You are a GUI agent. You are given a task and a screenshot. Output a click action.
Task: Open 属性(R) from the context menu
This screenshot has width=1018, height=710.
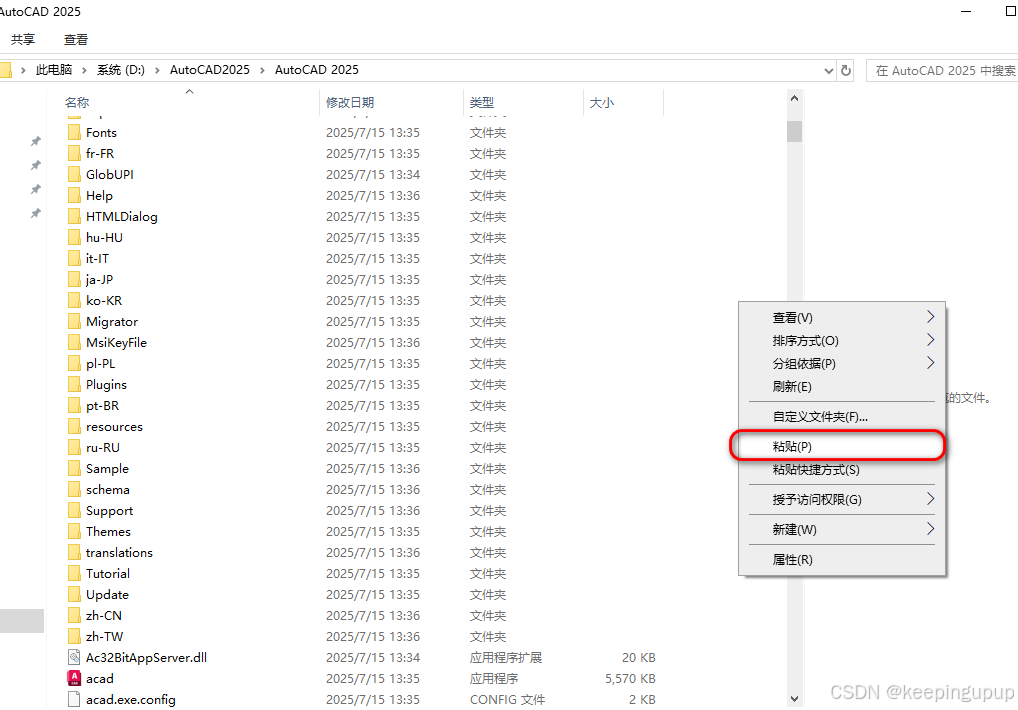coord(841,559)
